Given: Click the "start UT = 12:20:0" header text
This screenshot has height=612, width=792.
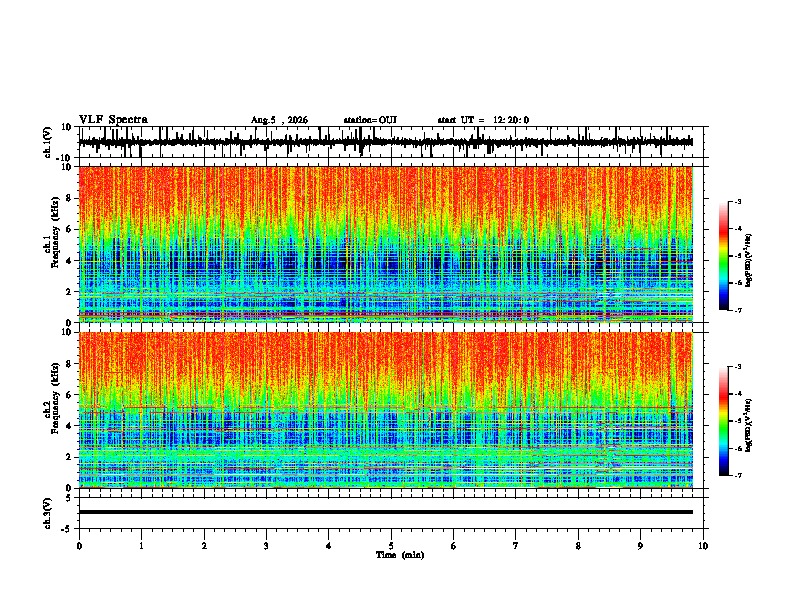Looking at the screenshot, I should tap(483, 120).
